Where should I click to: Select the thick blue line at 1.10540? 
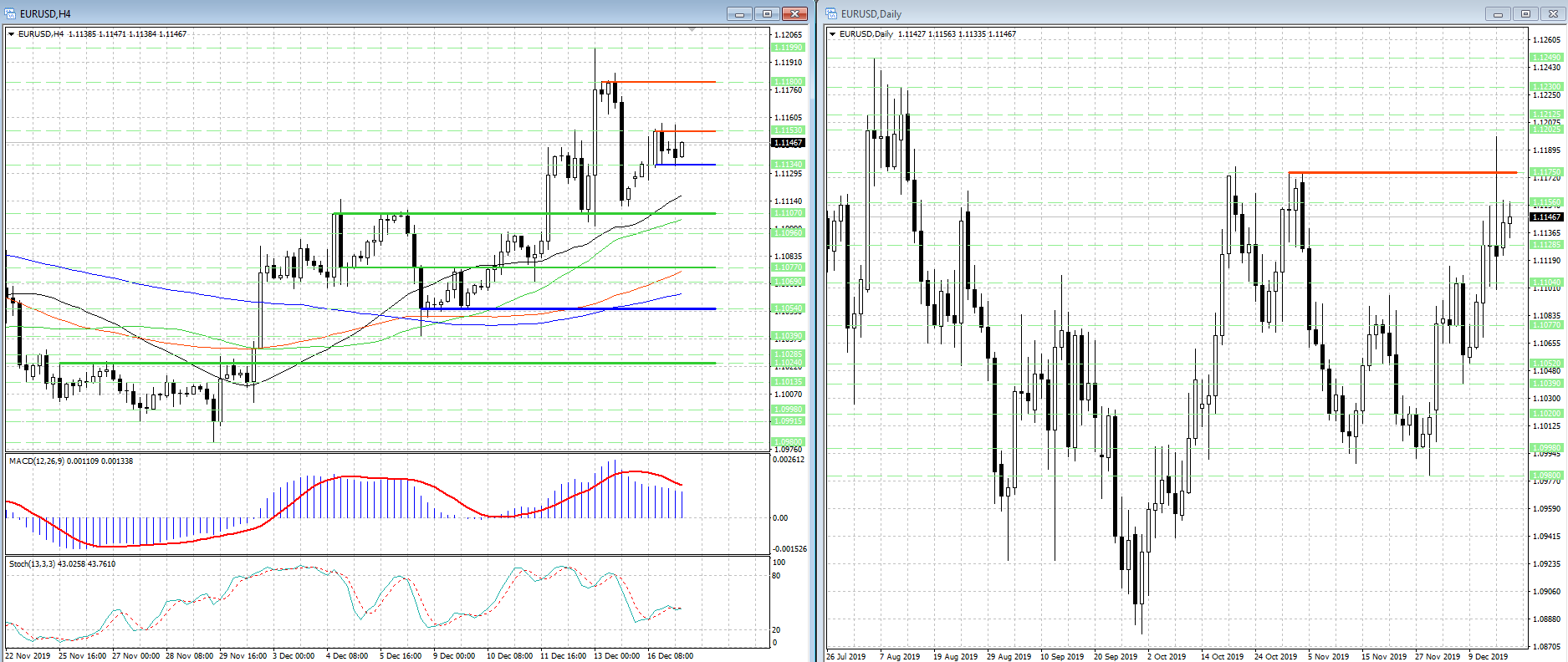pyautogui.click(x=568, y=308)
